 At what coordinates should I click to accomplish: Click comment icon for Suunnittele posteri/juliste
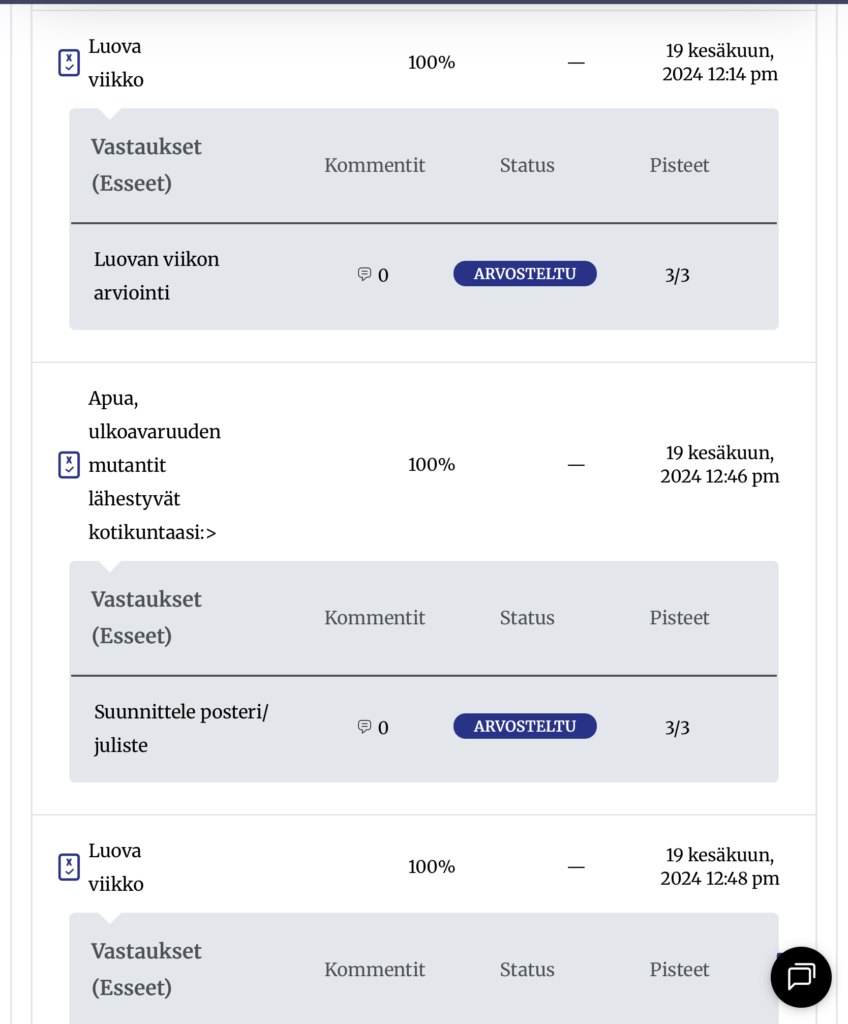point(365,727)
